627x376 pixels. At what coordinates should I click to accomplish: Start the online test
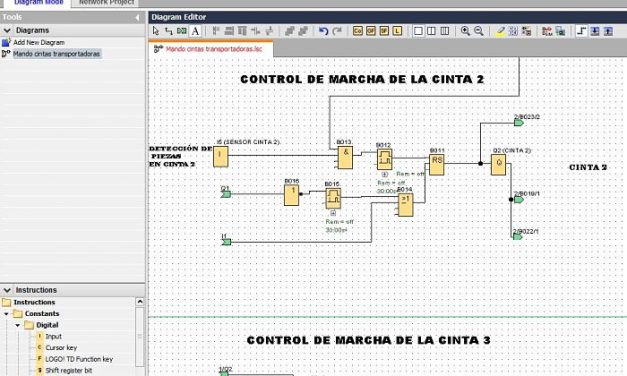click(x=560, y=31)
